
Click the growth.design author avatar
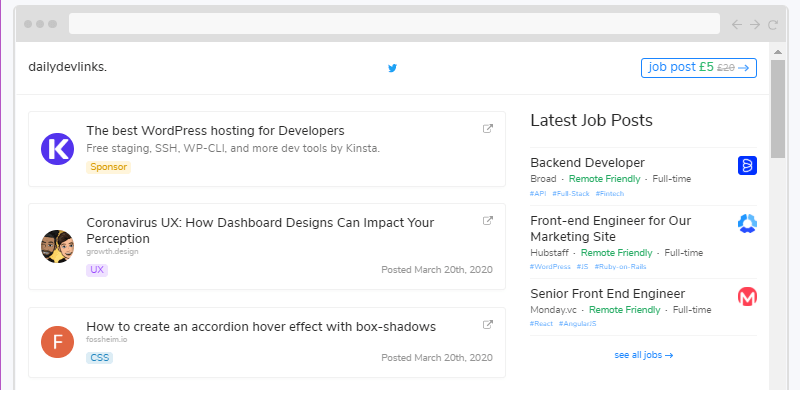58,246
